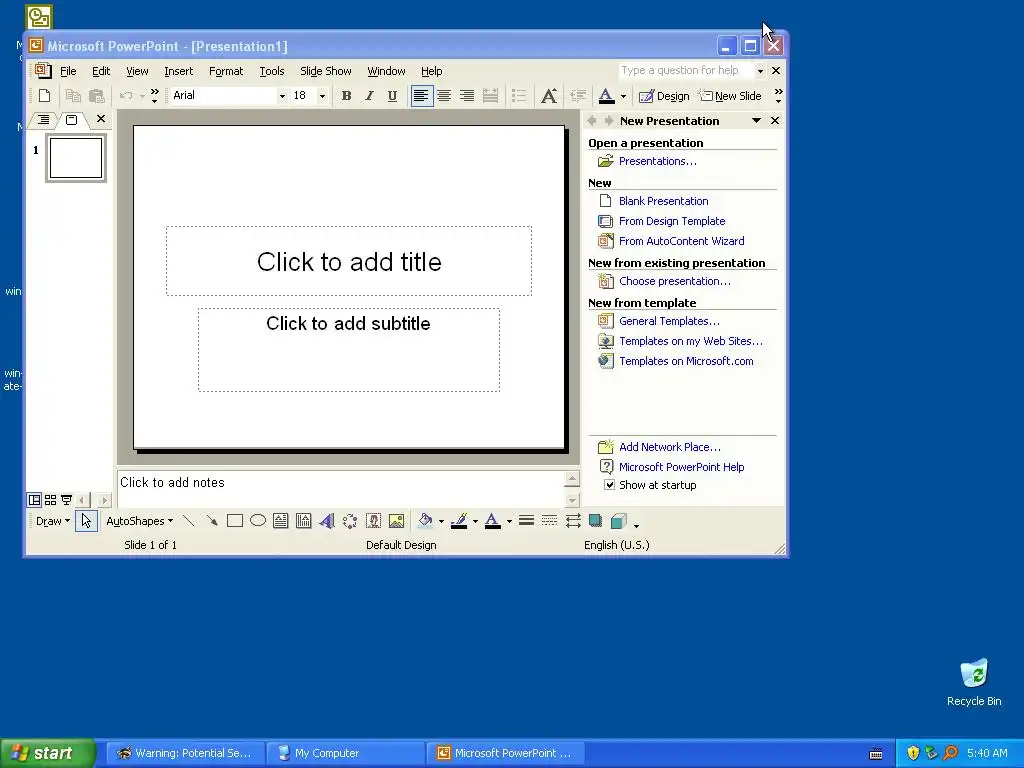Toggle Italic formatting
Image resolution: width=1024 pixels, height=768 pixels.
369,95
